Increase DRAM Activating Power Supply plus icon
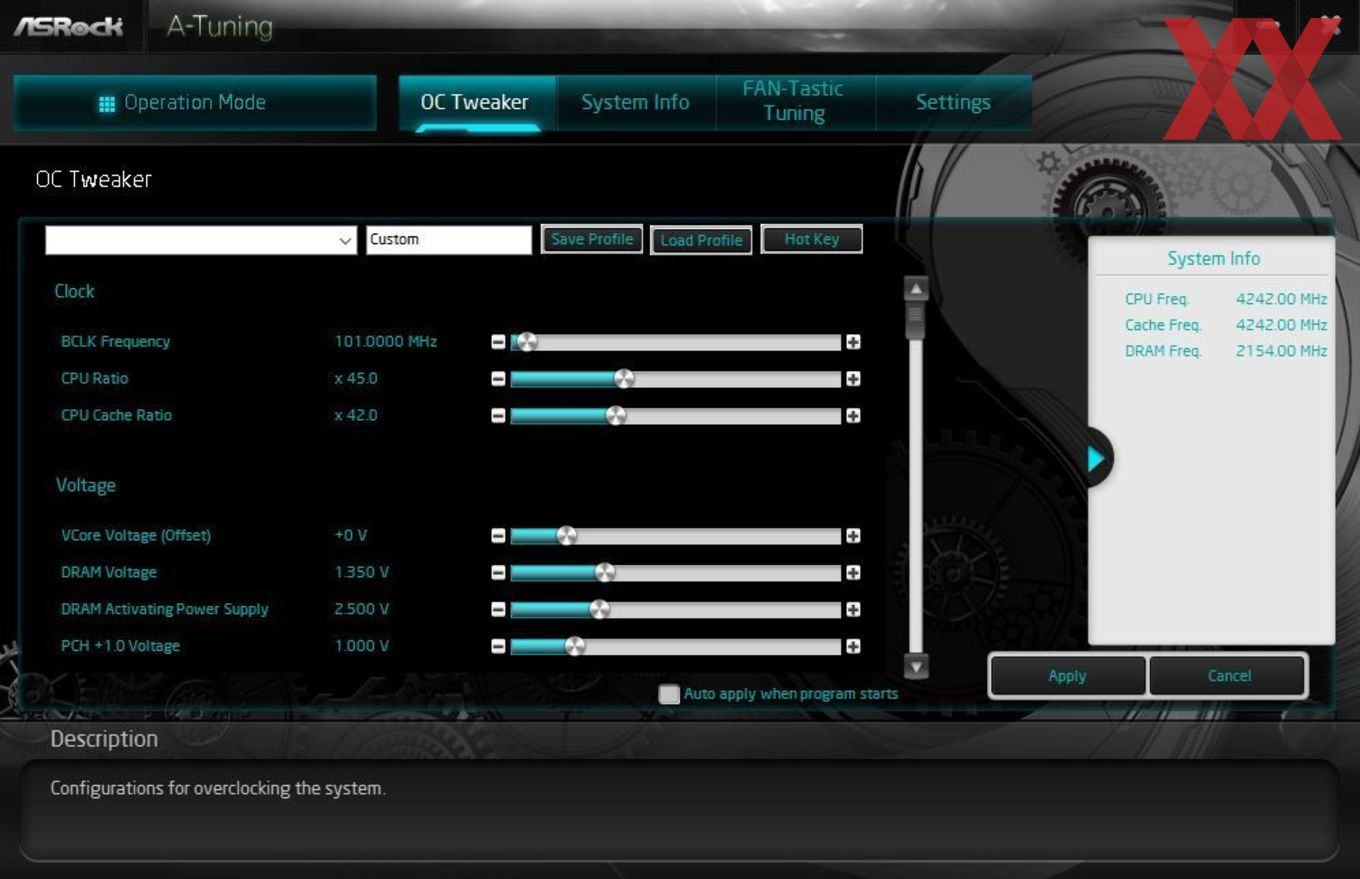 coord(853,610)
